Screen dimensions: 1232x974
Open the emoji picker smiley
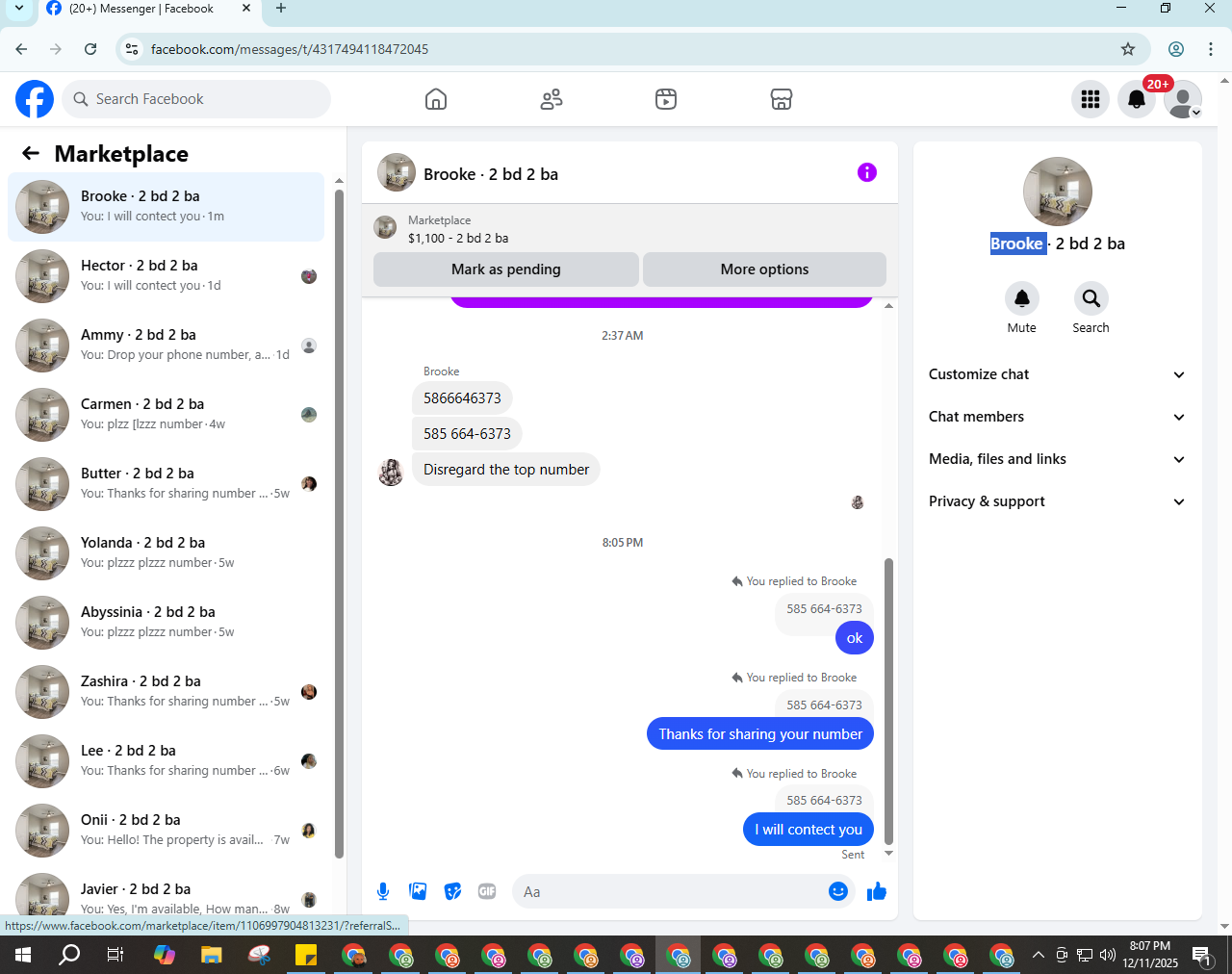point(838,891)
